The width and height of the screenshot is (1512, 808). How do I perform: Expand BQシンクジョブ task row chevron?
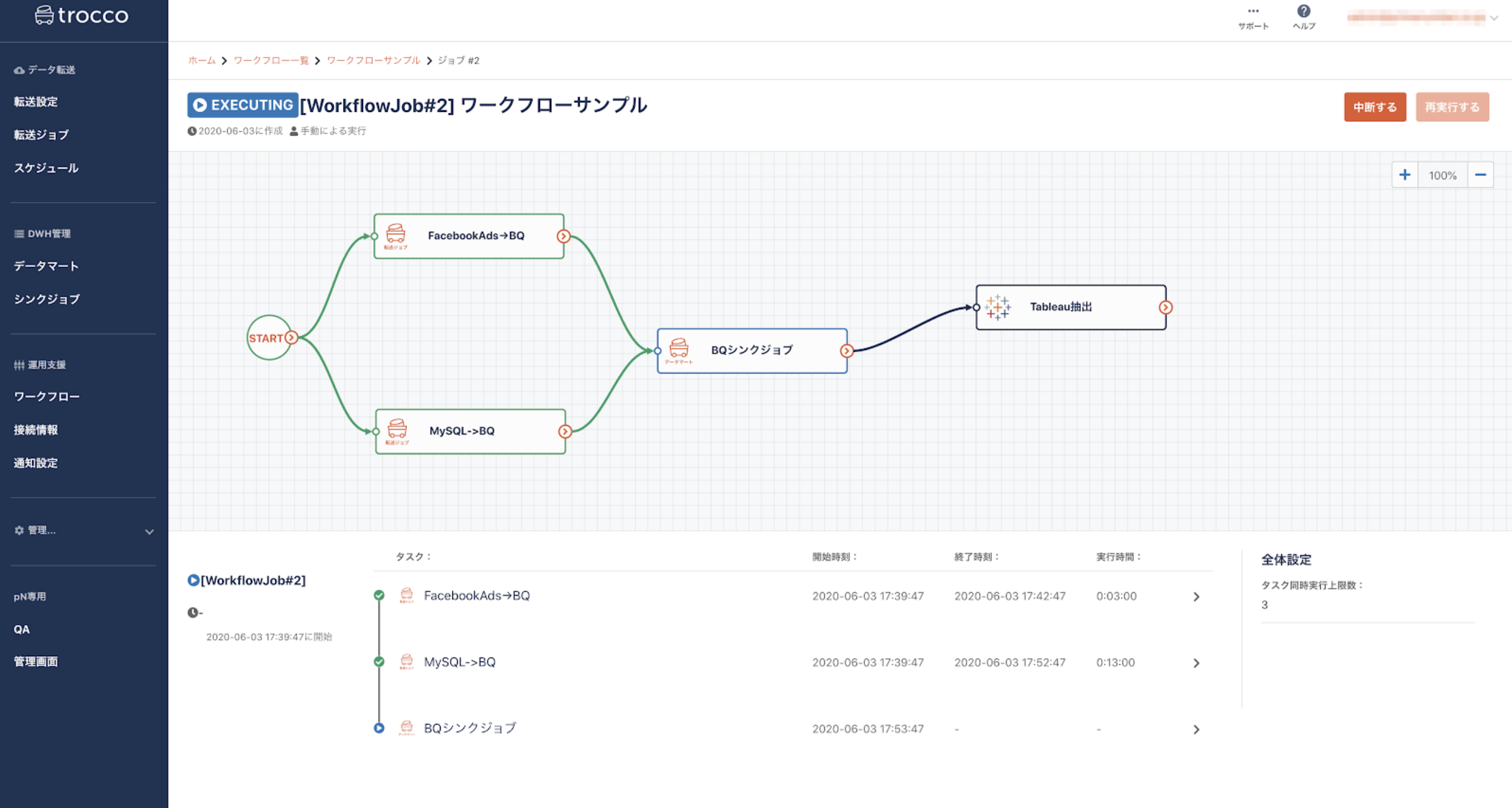[1196, 730]
